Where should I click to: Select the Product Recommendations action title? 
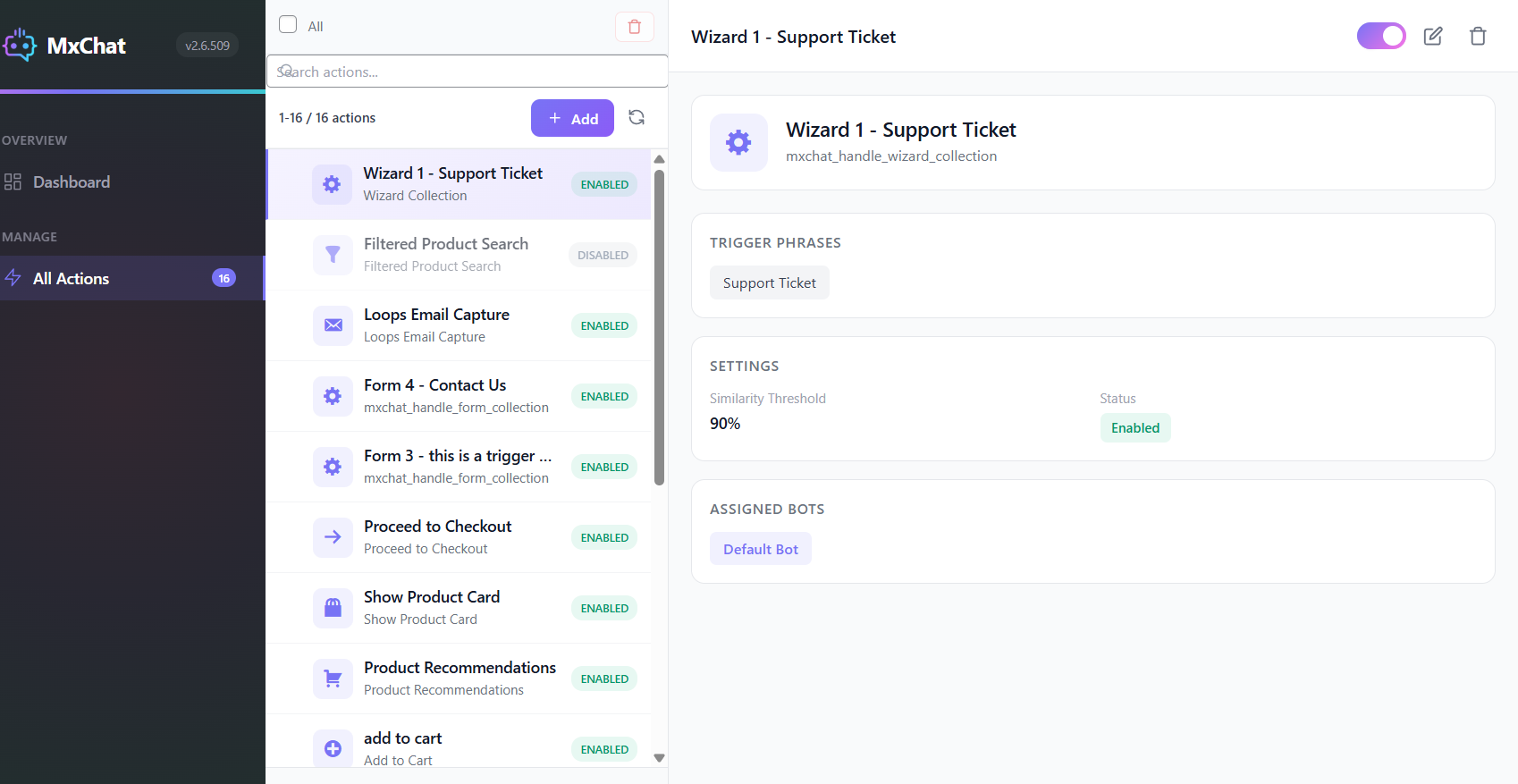[460, 668]
